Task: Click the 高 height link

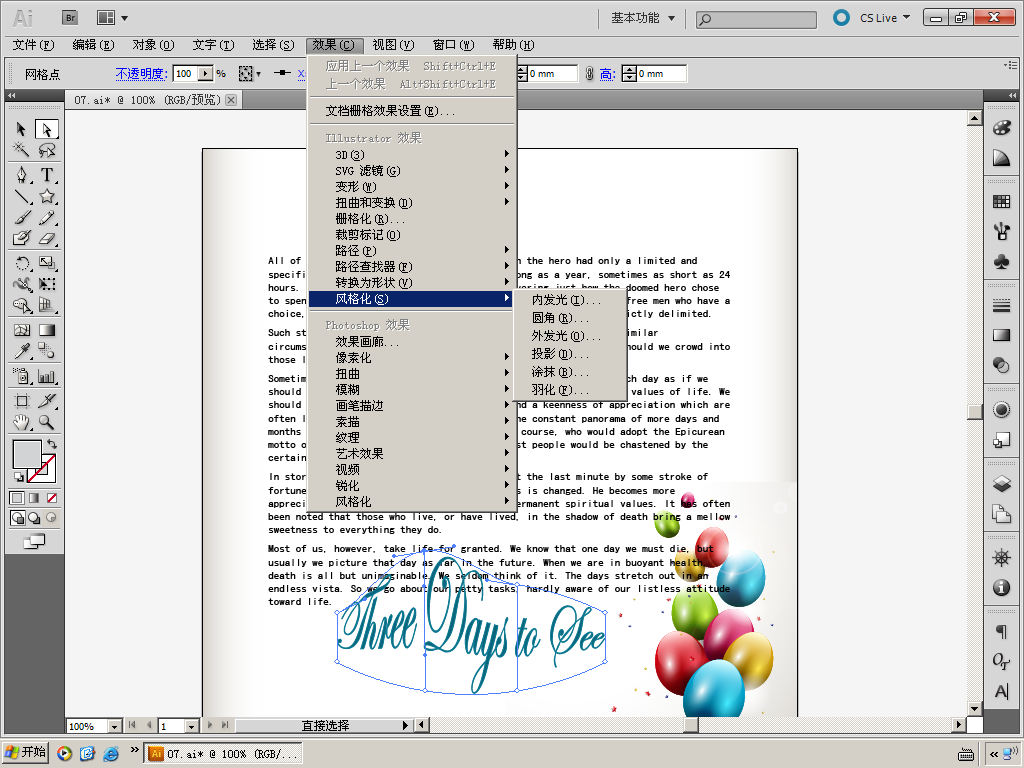Action: pos(607,74)
